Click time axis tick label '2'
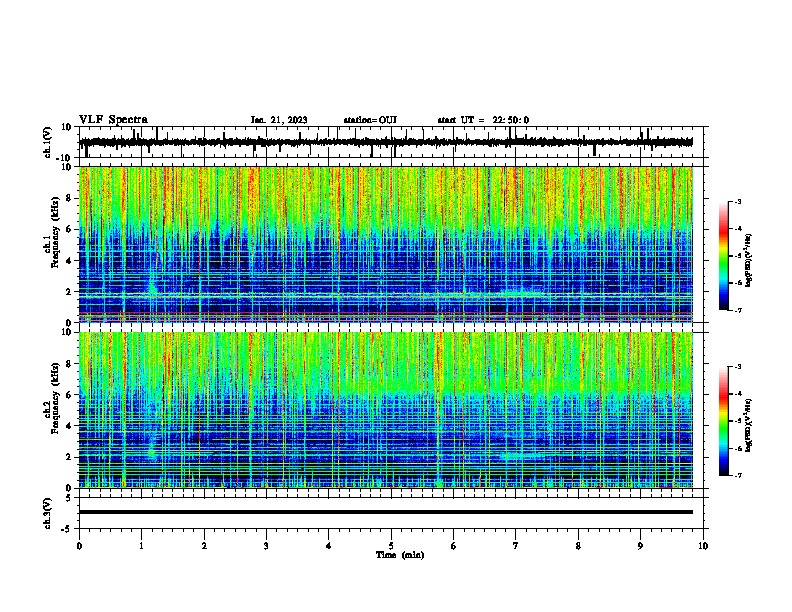792x612 pixels. (204, 546)
